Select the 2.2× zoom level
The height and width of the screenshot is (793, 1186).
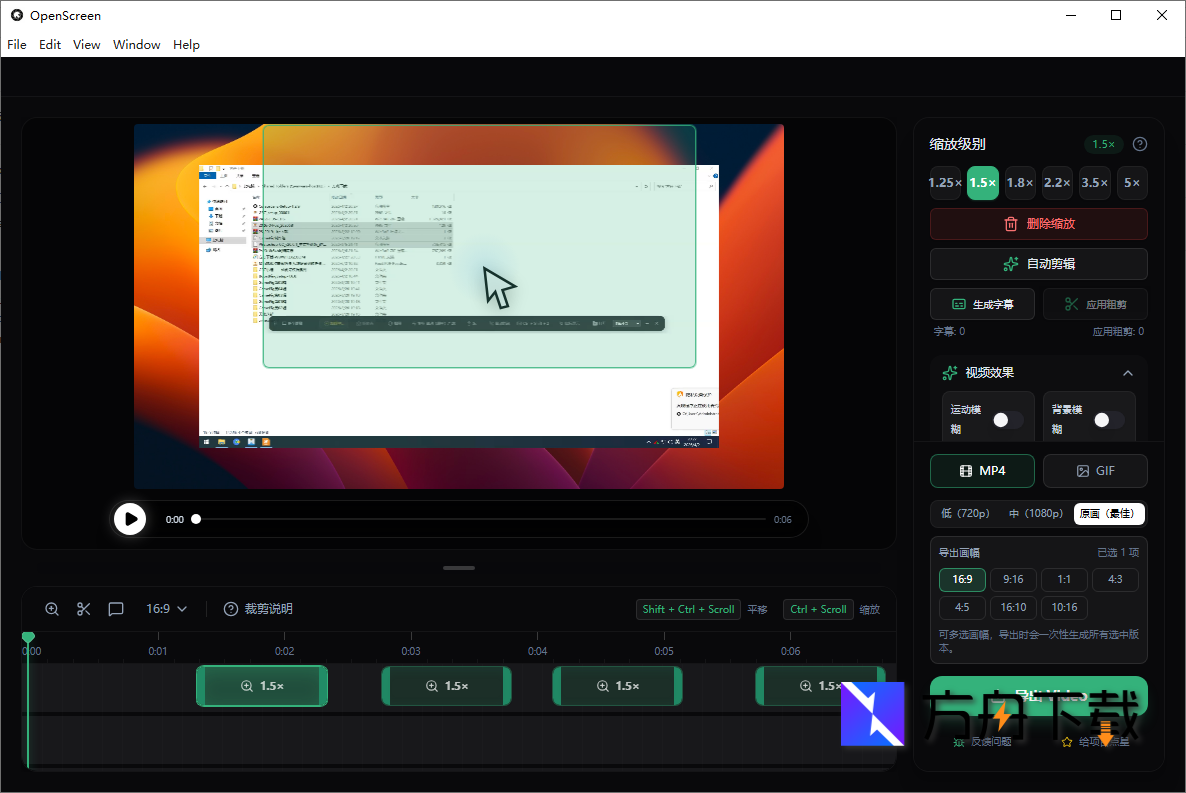1057,183
